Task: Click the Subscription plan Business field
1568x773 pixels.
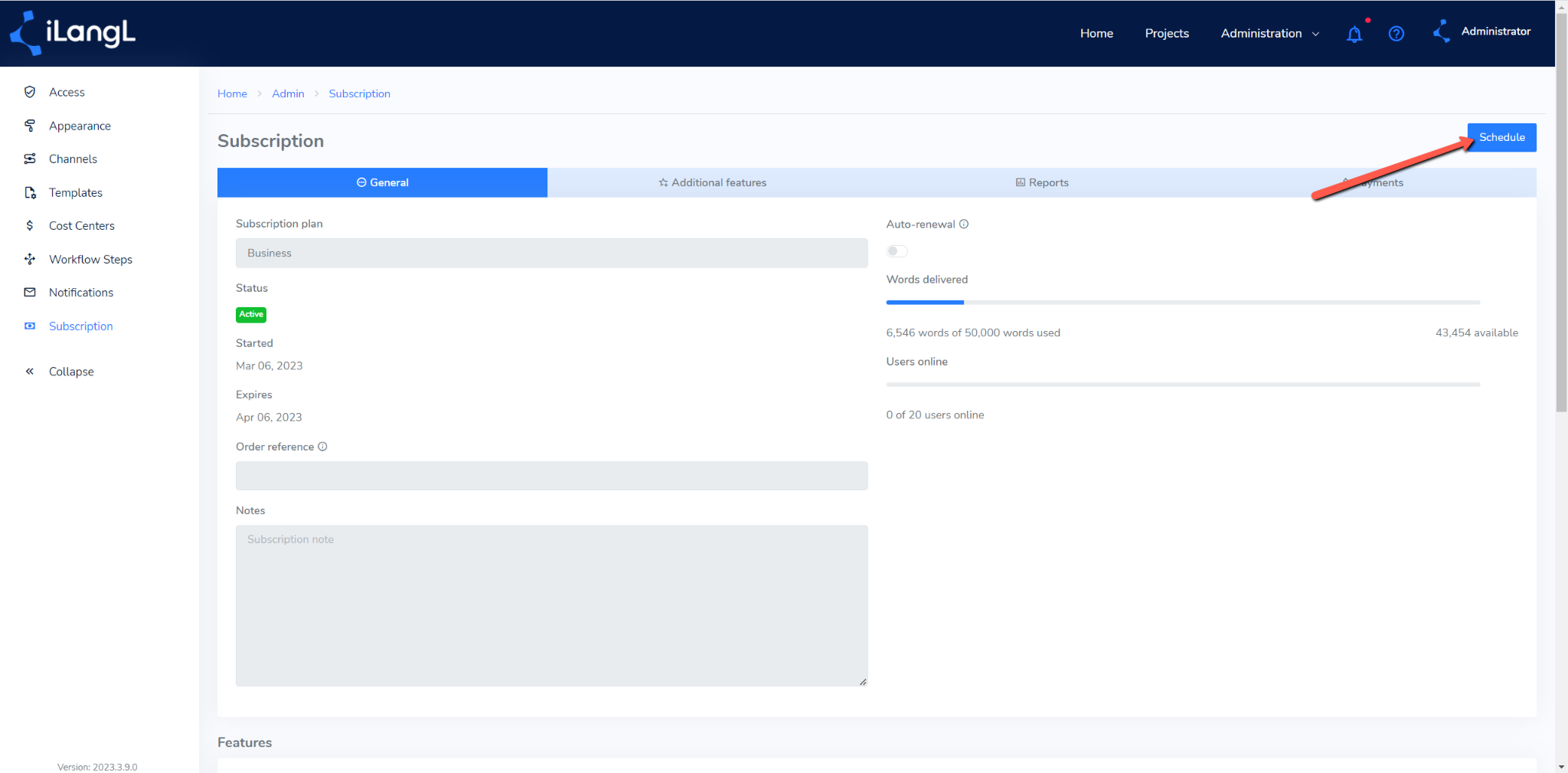Action: (551, 253)
